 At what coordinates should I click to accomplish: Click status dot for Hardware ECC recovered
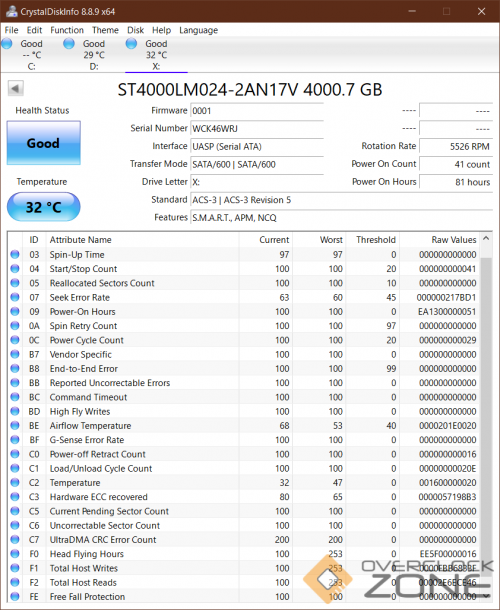(15, 497)
